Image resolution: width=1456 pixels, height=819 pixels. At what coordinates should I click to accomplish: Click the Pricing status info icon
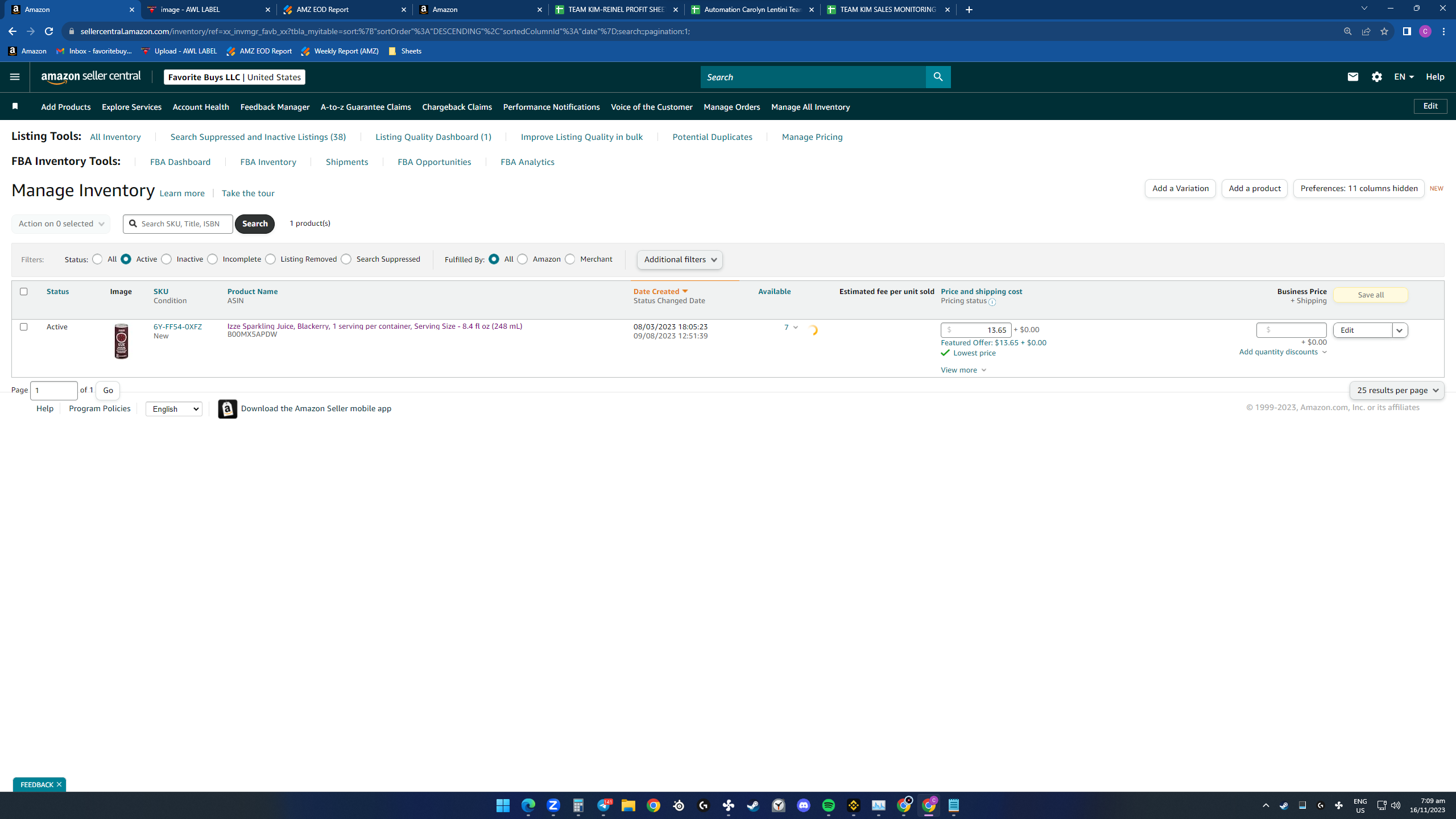pyautogui.click(x=992, y=302)
